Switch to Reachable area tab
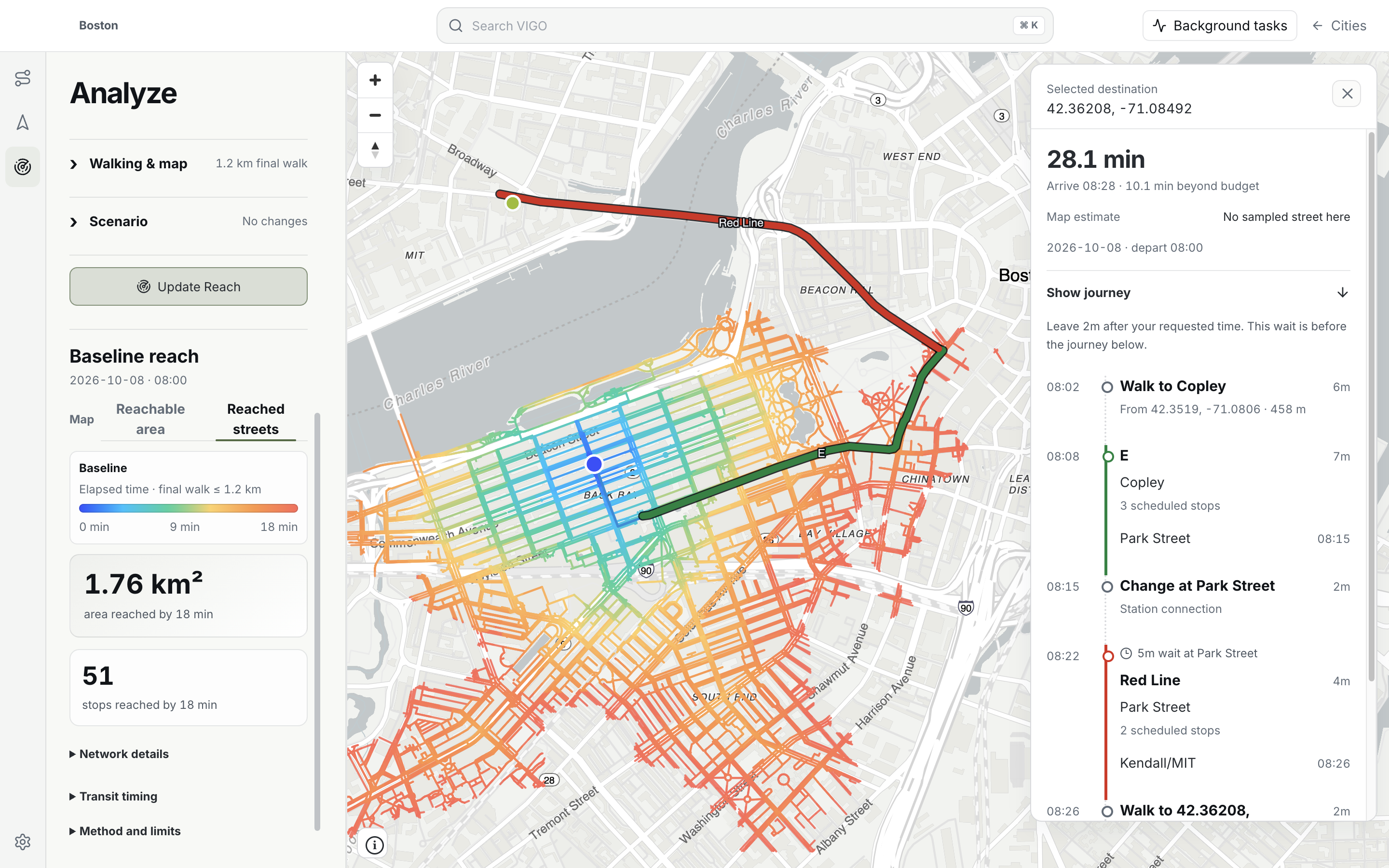The image size is (1389, 868). [150, 419]
